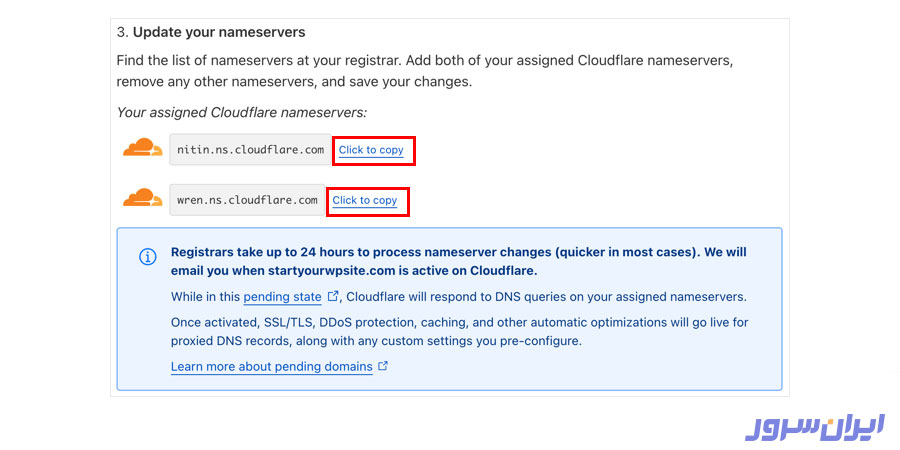This screenshot has height=450, width=900.
Task: Copy the wren.ns.cloudflare.com nameserver
Action: tap(365, 200)
